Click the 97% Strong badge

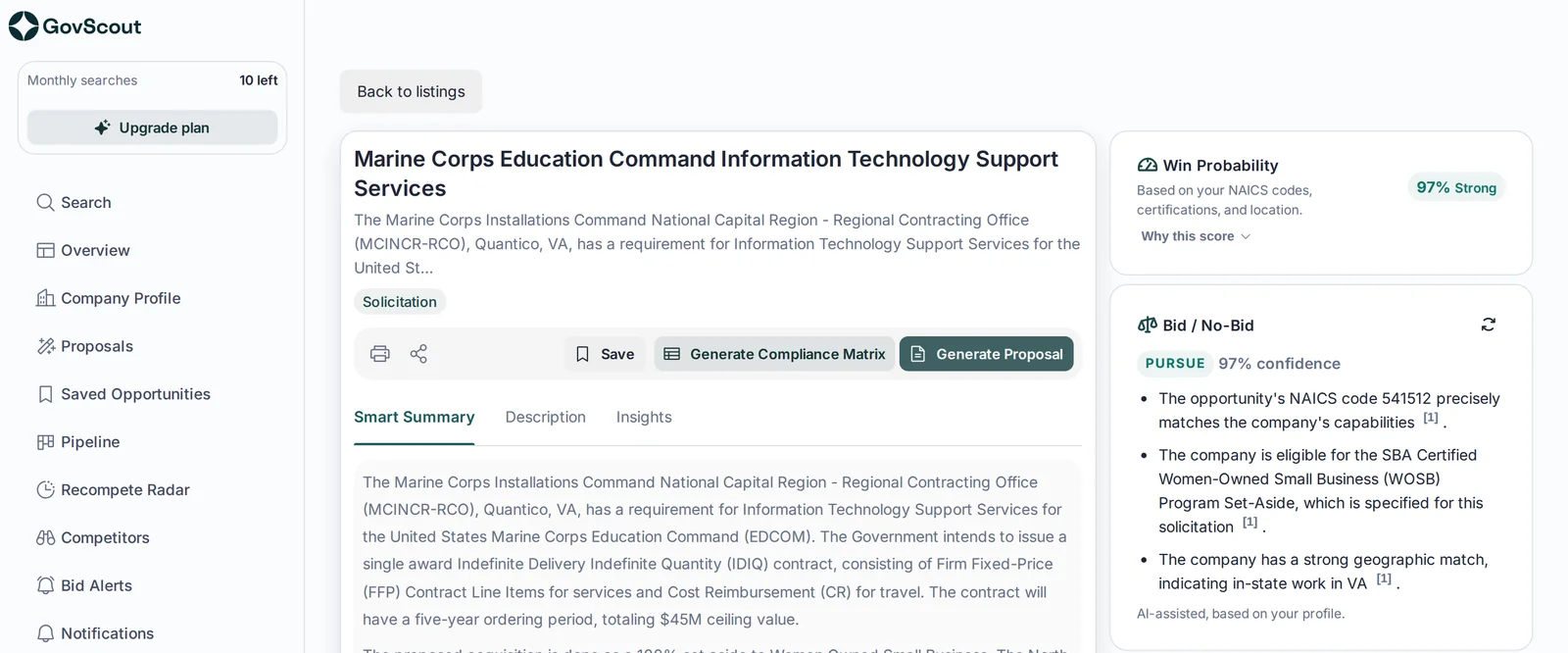click(x=1456, y=187)
